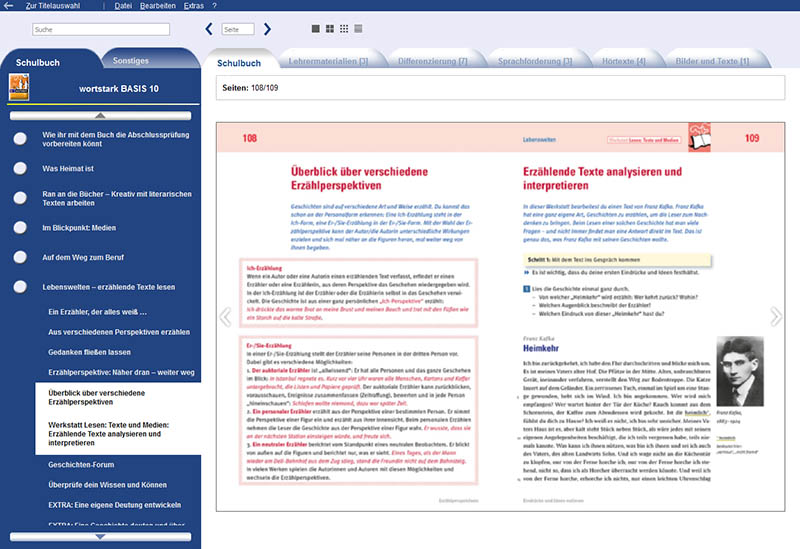Open 'Aus verschiedenen Perspektiven erzählen'
This screenshot has width=800, height=549.
[119, 332]
